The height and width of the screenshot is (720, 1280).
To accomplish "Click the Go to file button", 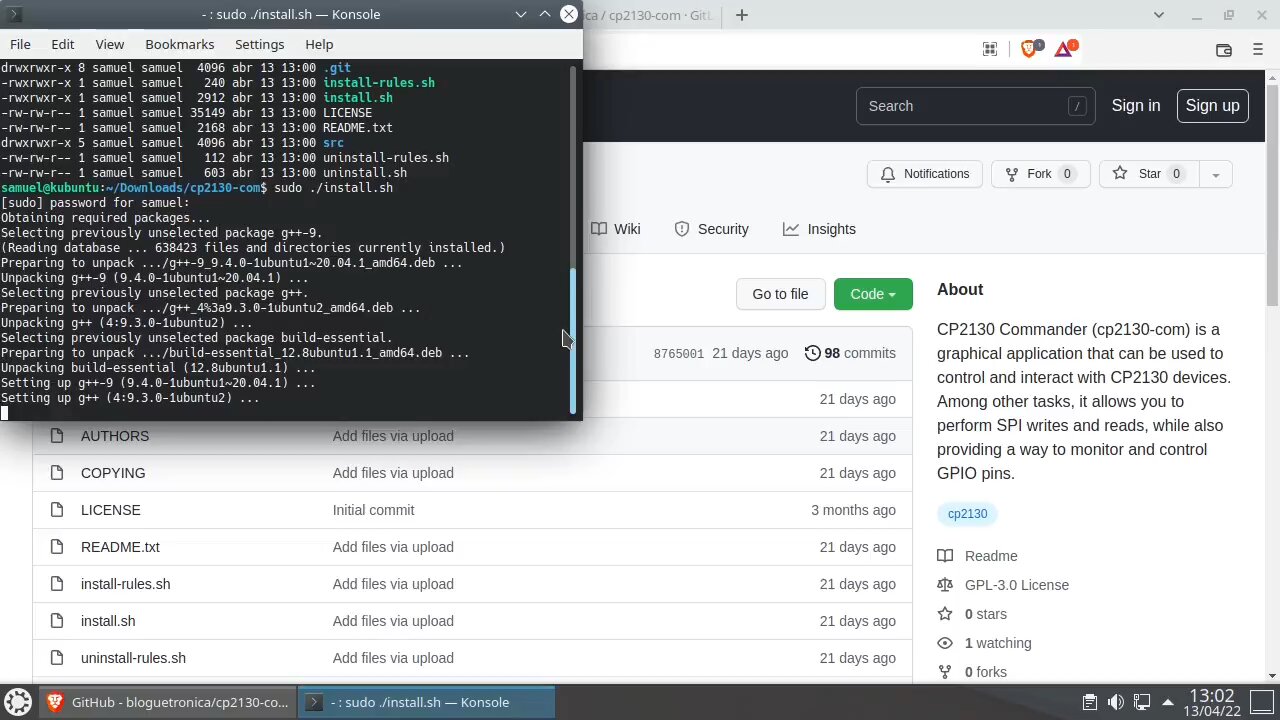I will coord(780,294).
